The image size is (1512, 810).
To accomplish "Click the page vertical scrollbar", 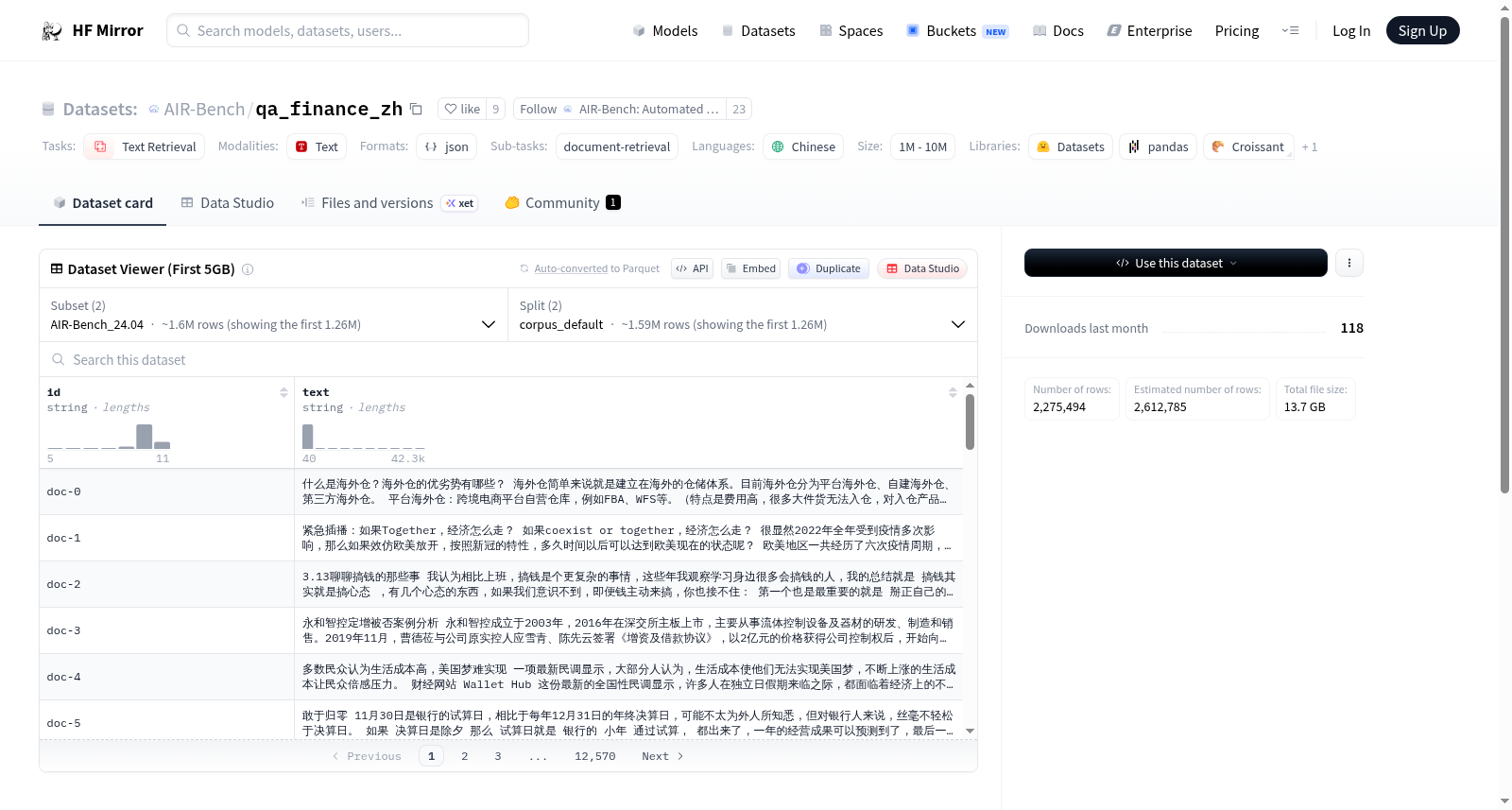I will (x=1504, y=255).
